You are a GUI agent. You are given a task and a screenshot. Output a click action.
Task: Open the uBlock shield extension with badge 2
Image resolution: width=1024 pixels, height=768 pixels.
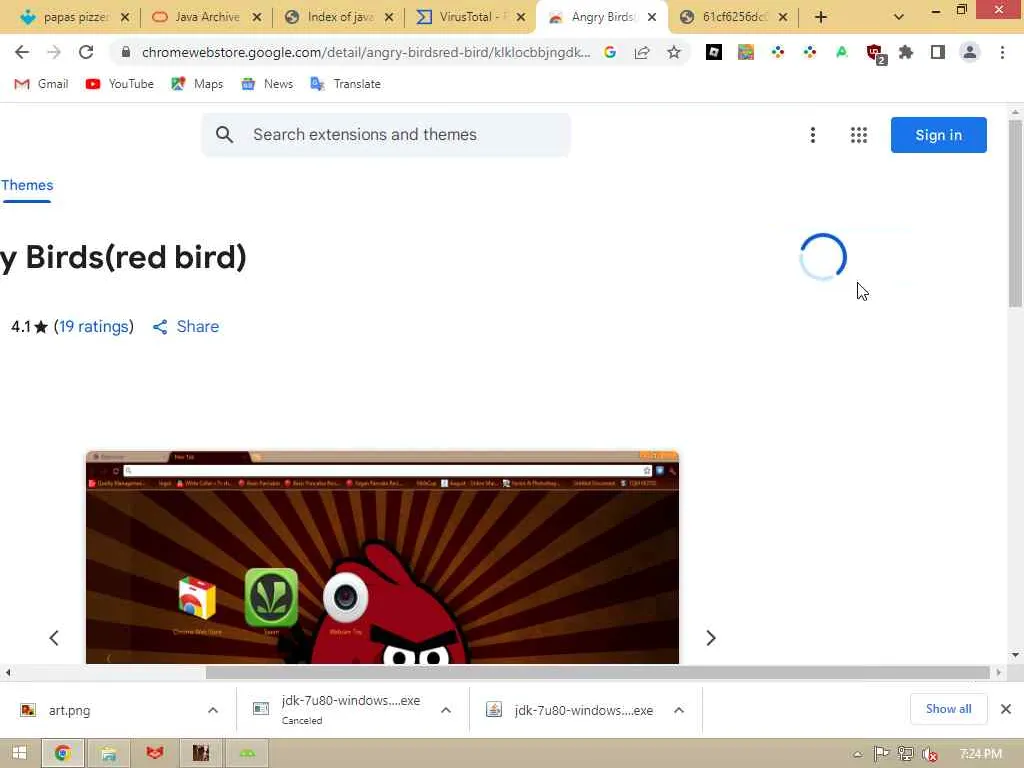tap(875, 53)
